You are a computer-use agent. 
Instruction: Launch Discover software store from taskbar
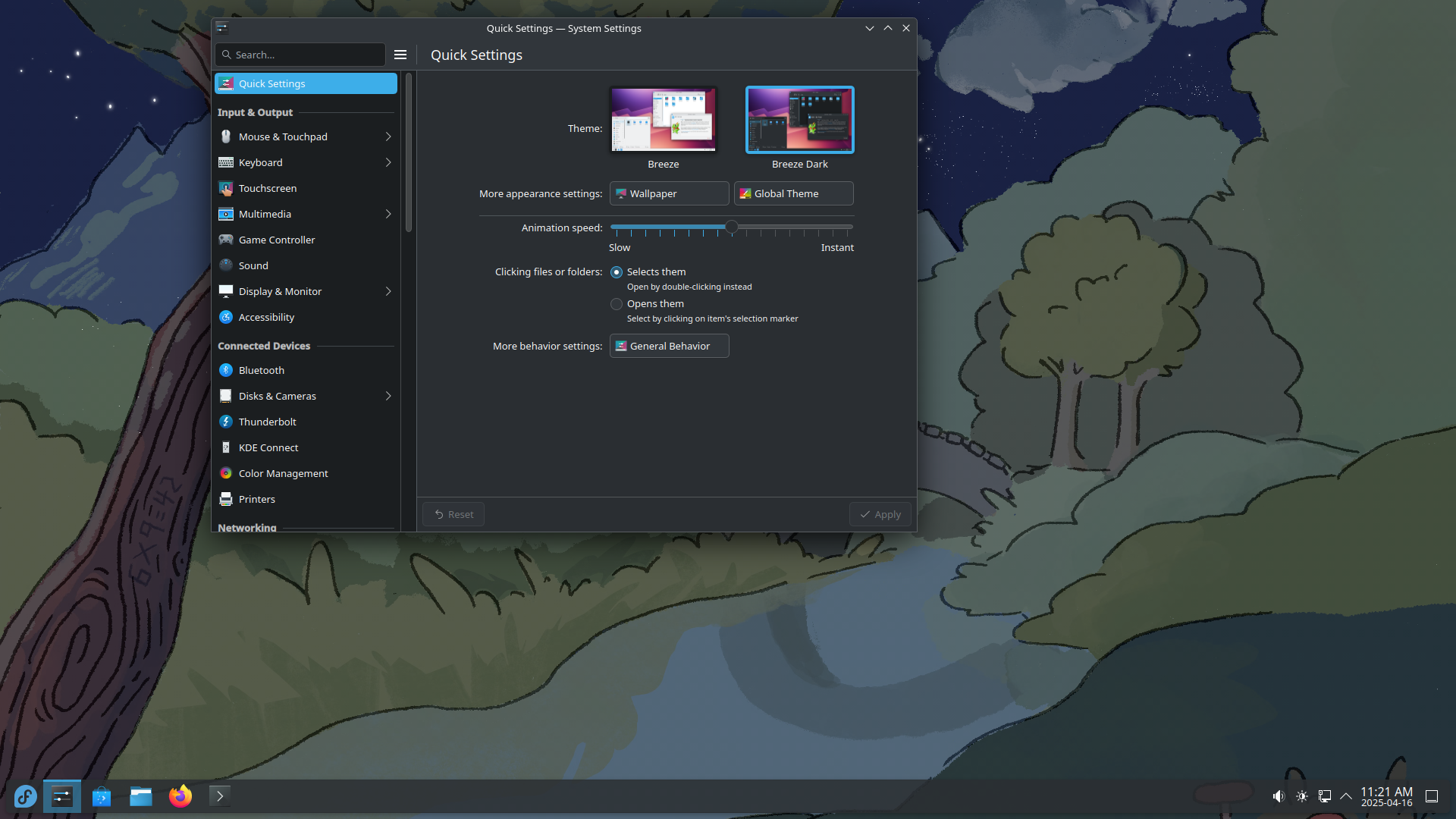pos(102,796)
